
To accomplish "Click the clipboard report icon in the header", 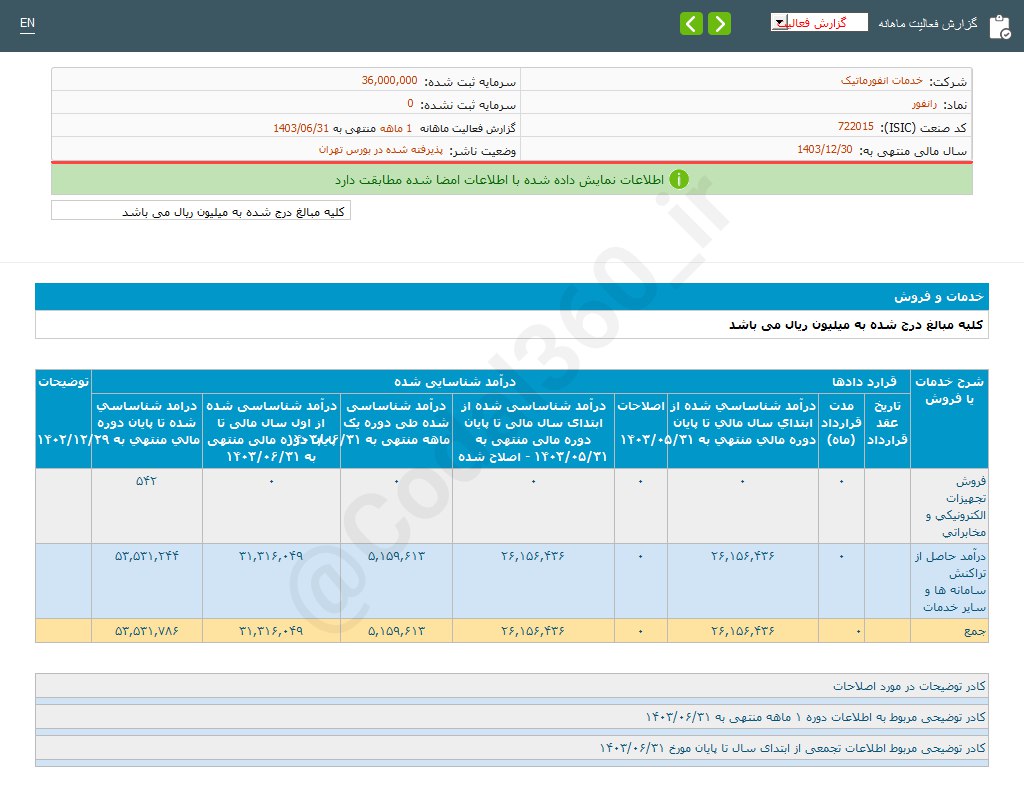I will point(1001,27).
